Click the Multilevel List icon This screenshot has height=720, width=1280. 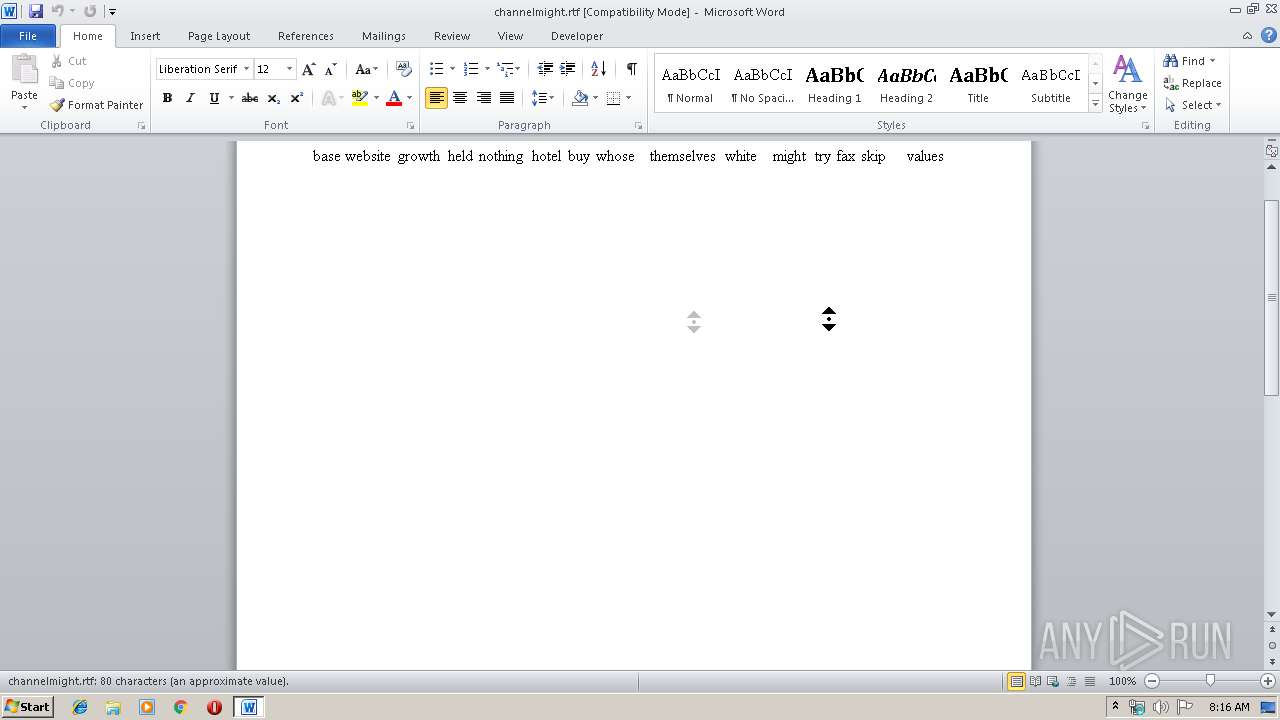coord(505,69)
